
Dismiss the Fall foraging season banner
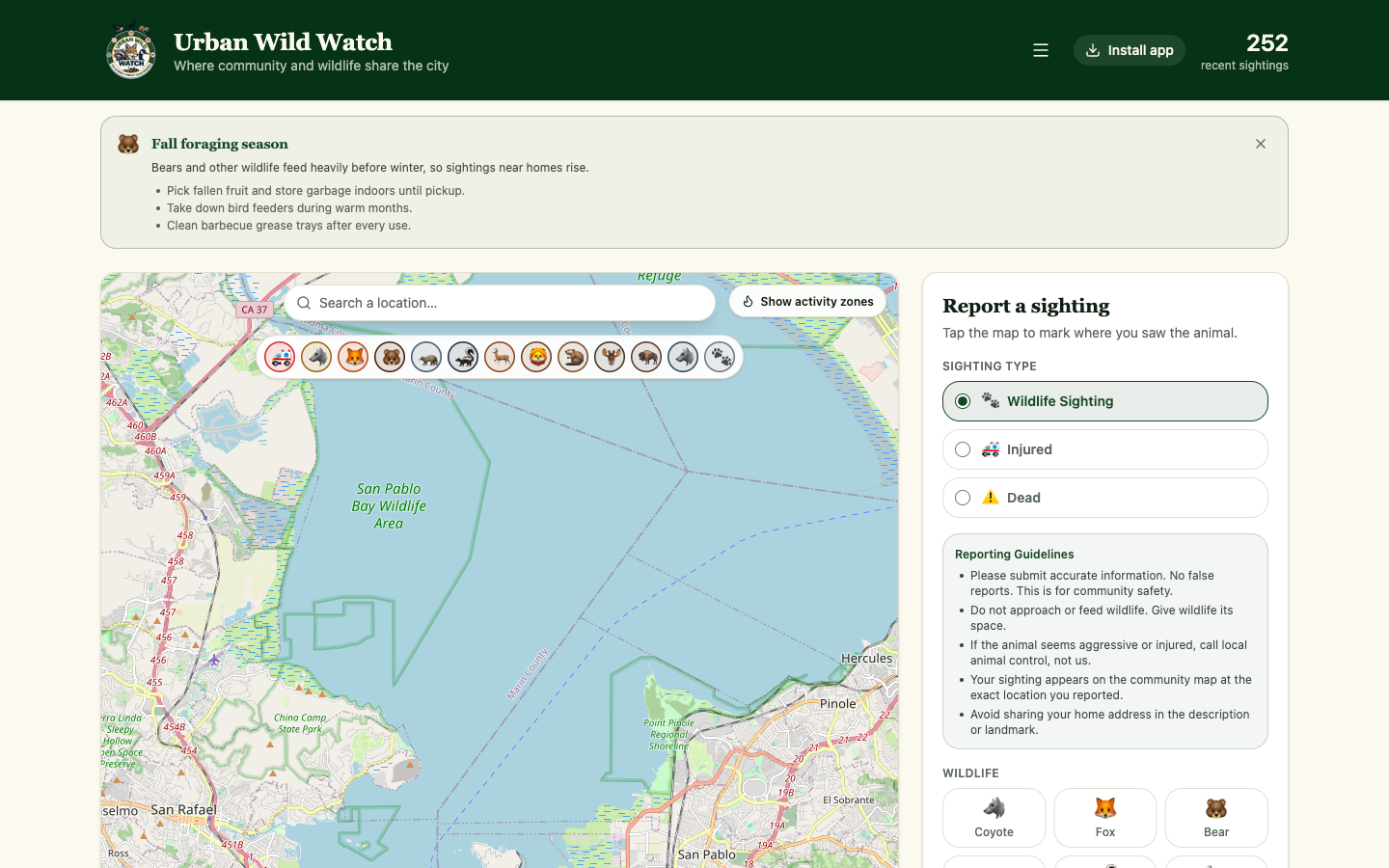click(x=1261, y=144)
